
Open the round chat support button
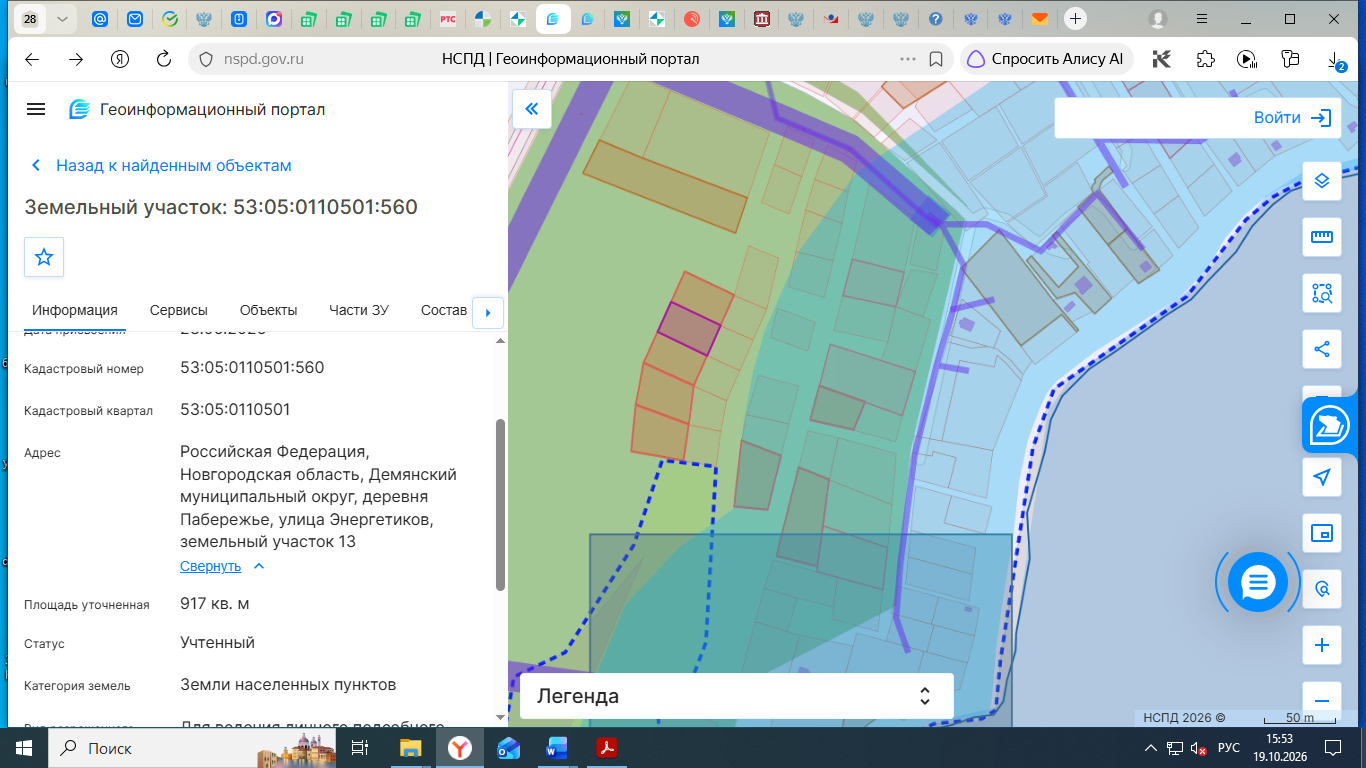pos(1258,582)
